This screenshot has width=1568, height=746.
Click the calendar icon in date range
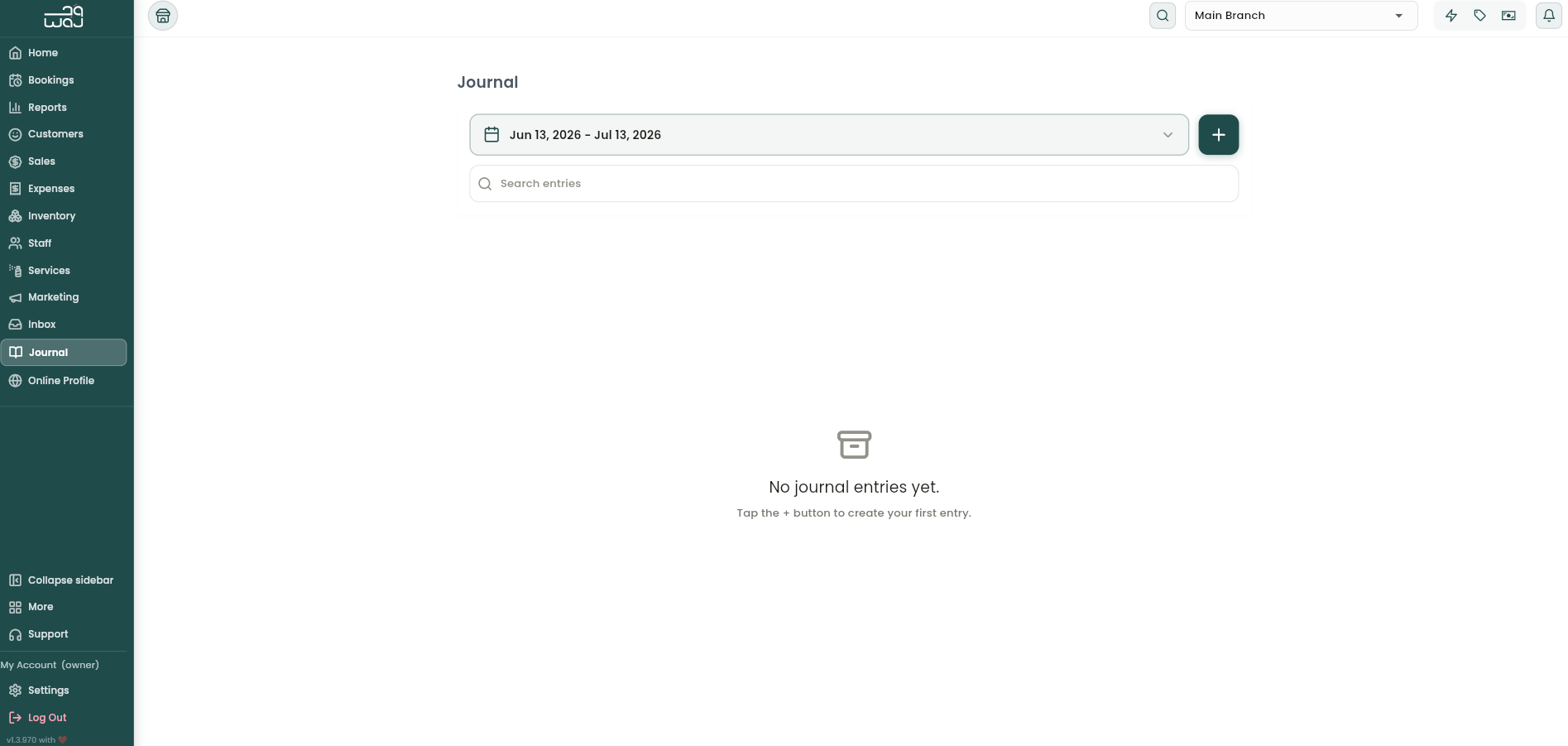click(491, 135)
